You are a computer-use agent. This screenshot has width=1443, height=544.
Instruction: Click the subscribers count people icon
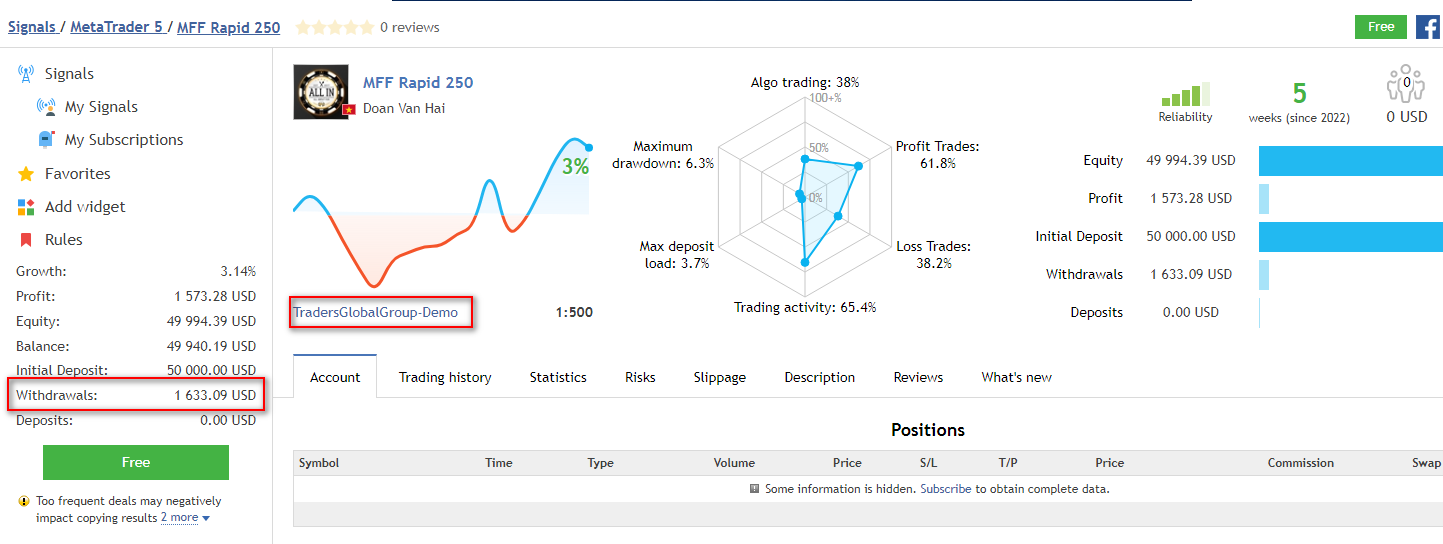coord(1406,85)
